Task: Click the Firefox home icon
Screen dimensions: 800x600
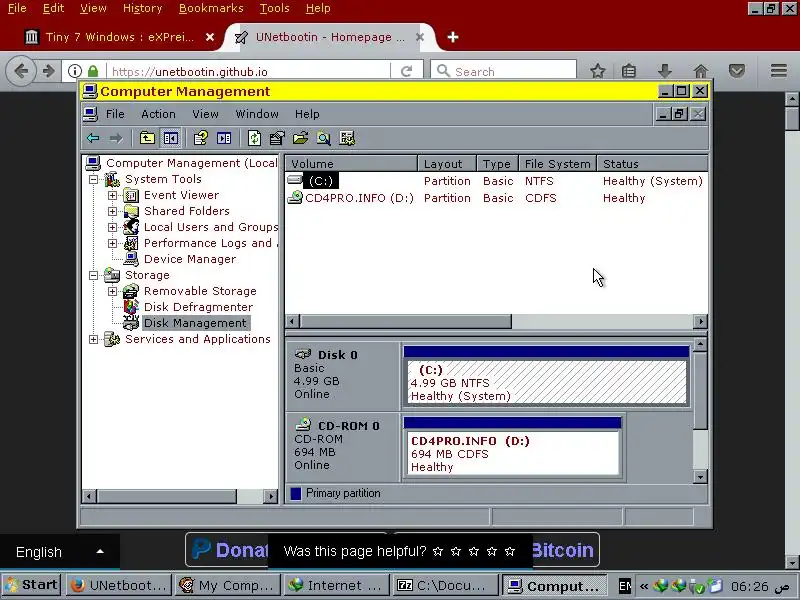Action: pyautogui.click(x=701, y=71)
